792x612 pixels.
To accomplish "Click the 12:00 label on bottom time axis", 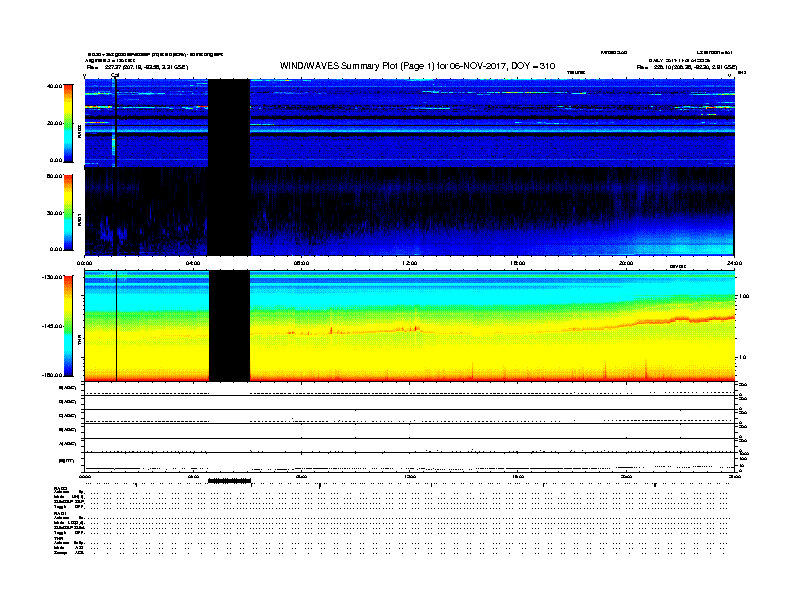I will click(410, 476).
